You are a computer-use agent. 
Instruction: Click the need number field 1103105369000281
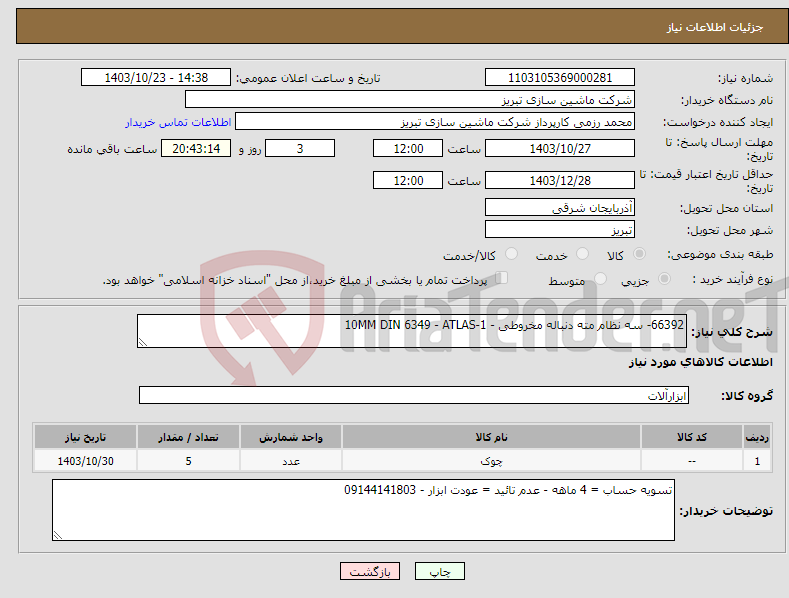point(560,78)
